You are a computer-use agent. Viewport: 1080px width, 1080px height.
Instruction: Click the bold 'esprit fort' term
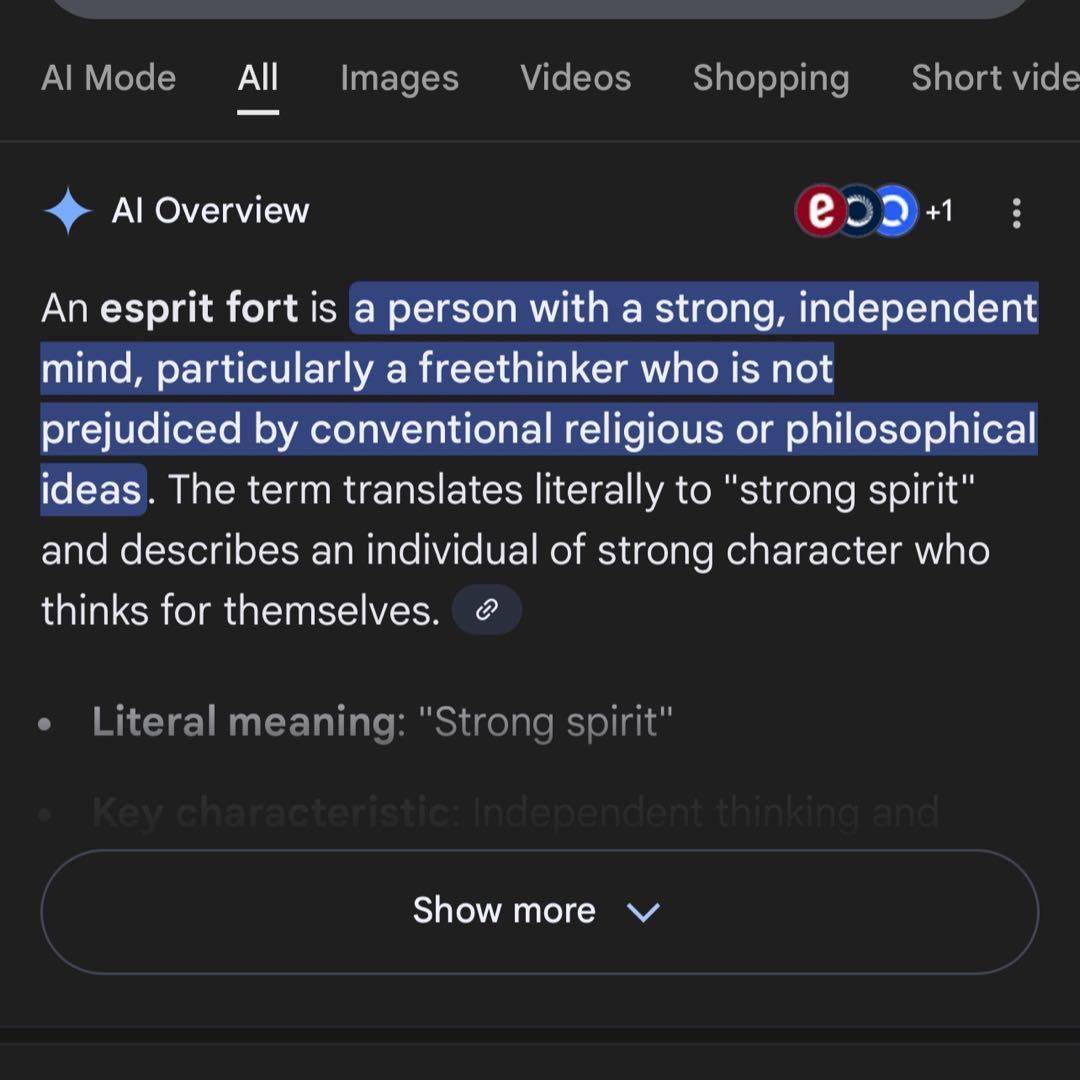[x=198, y=309]
